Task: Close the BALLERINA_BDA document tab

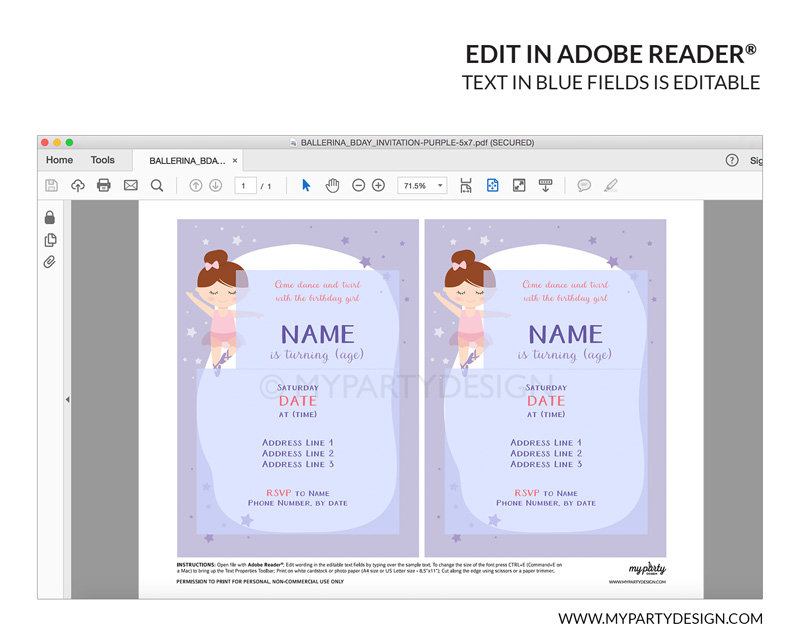Action: click(235, 160)
